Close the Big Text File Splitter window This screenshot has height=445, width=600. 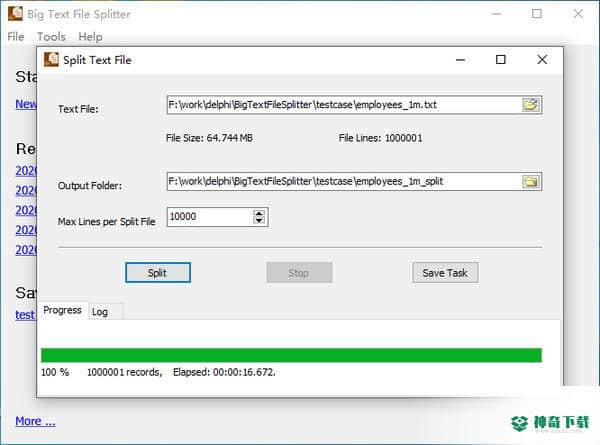click(578, 14)
